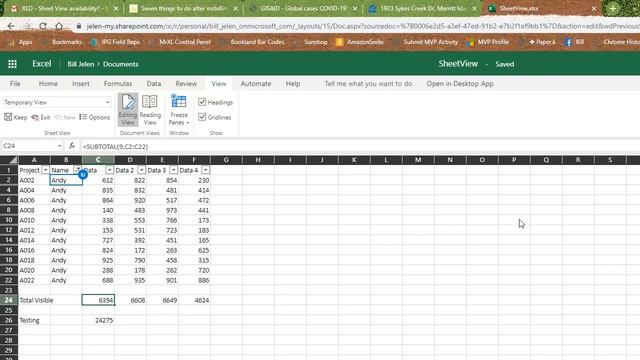This screenshot has height=360, width=640.
Task: Select the Total Visible cell
Action: pos(34,300)
